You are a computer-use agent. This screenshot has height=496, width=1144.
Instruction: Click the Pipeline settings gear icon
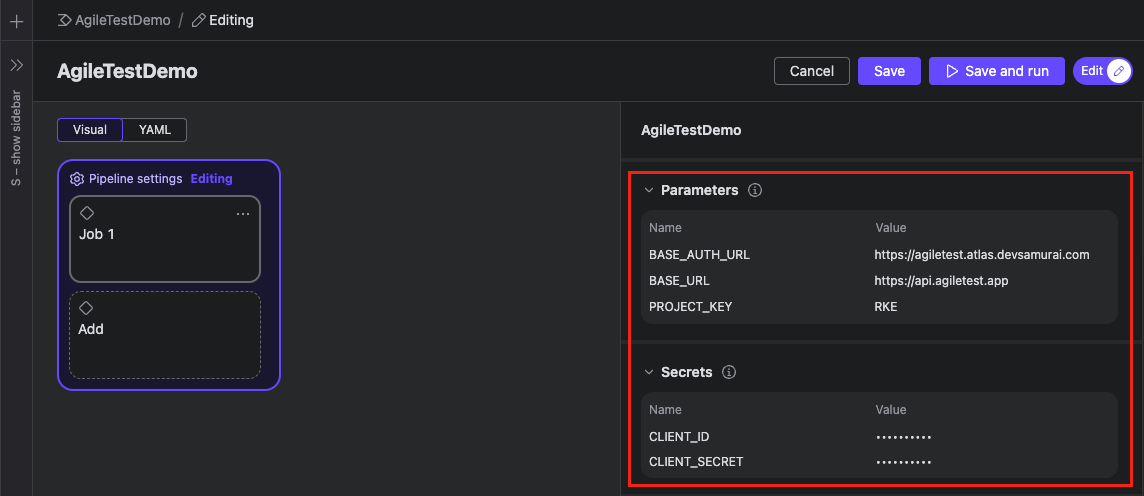coord(77,179)
